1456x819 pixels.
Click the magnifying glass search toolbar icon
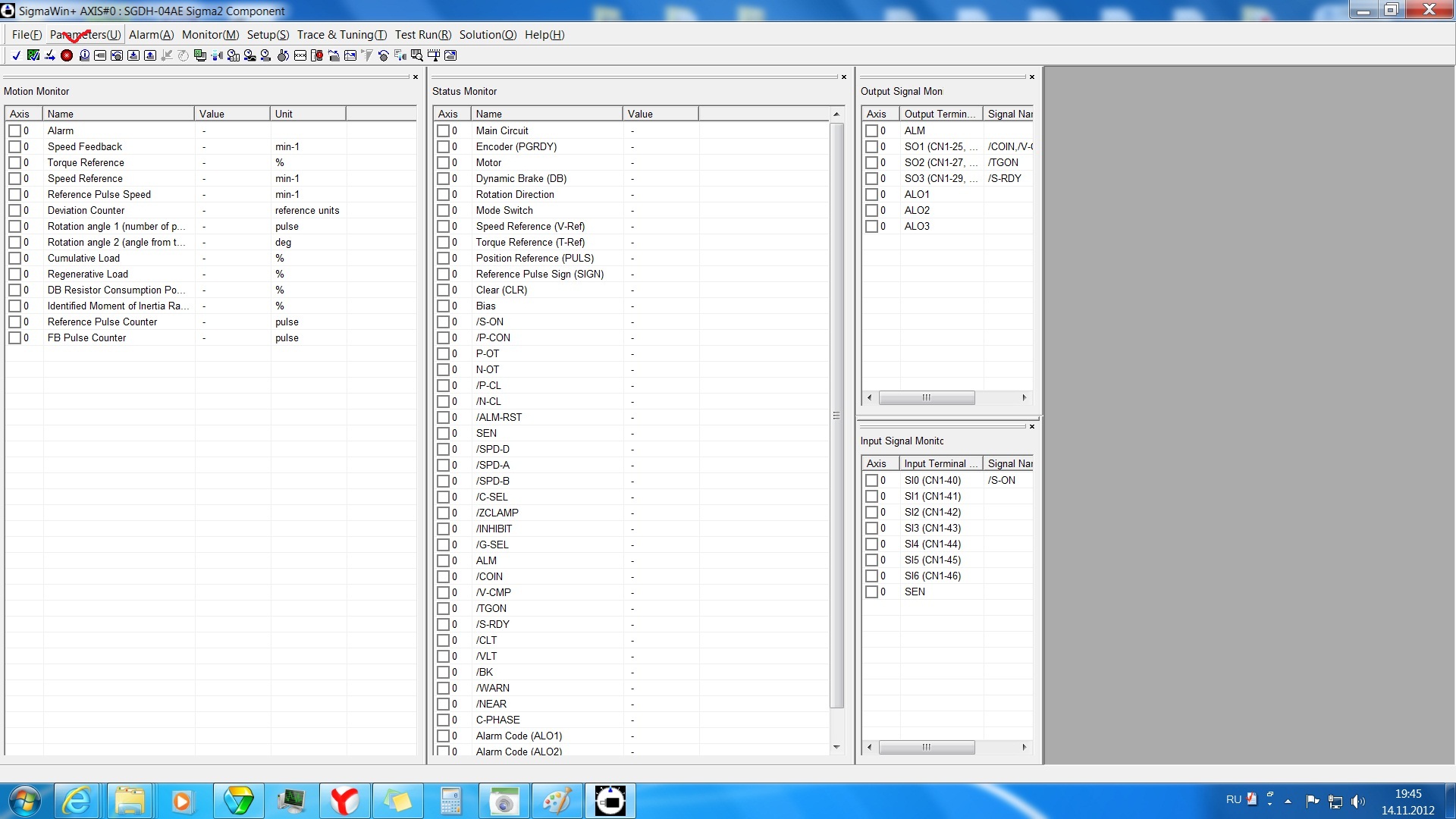[416, 55]
